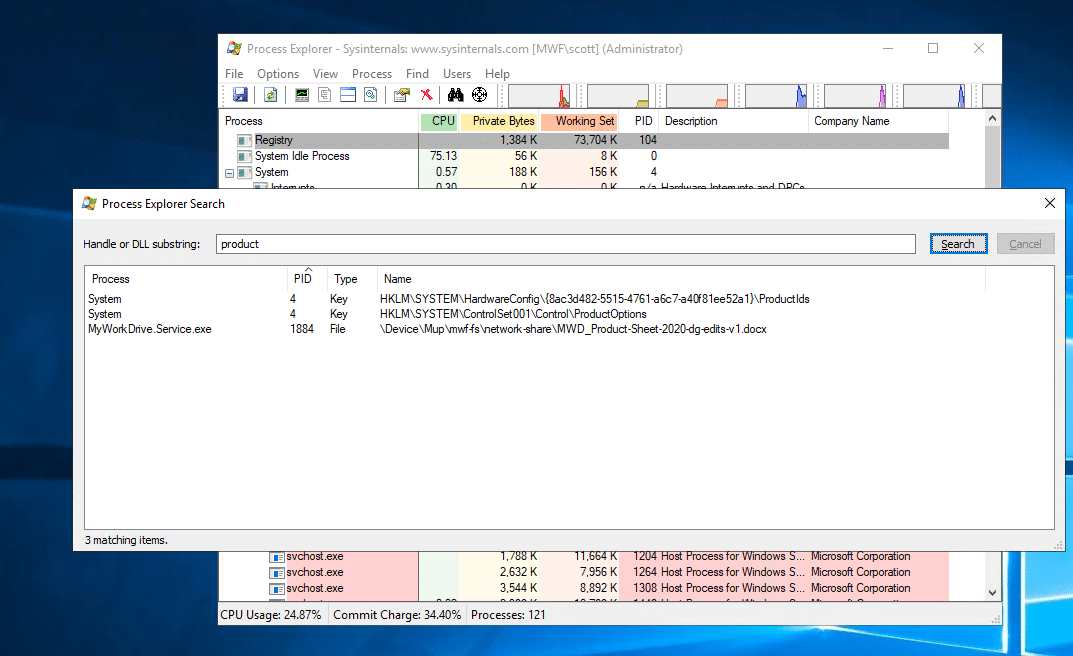Select the System Idle Process row

point(302,156)
